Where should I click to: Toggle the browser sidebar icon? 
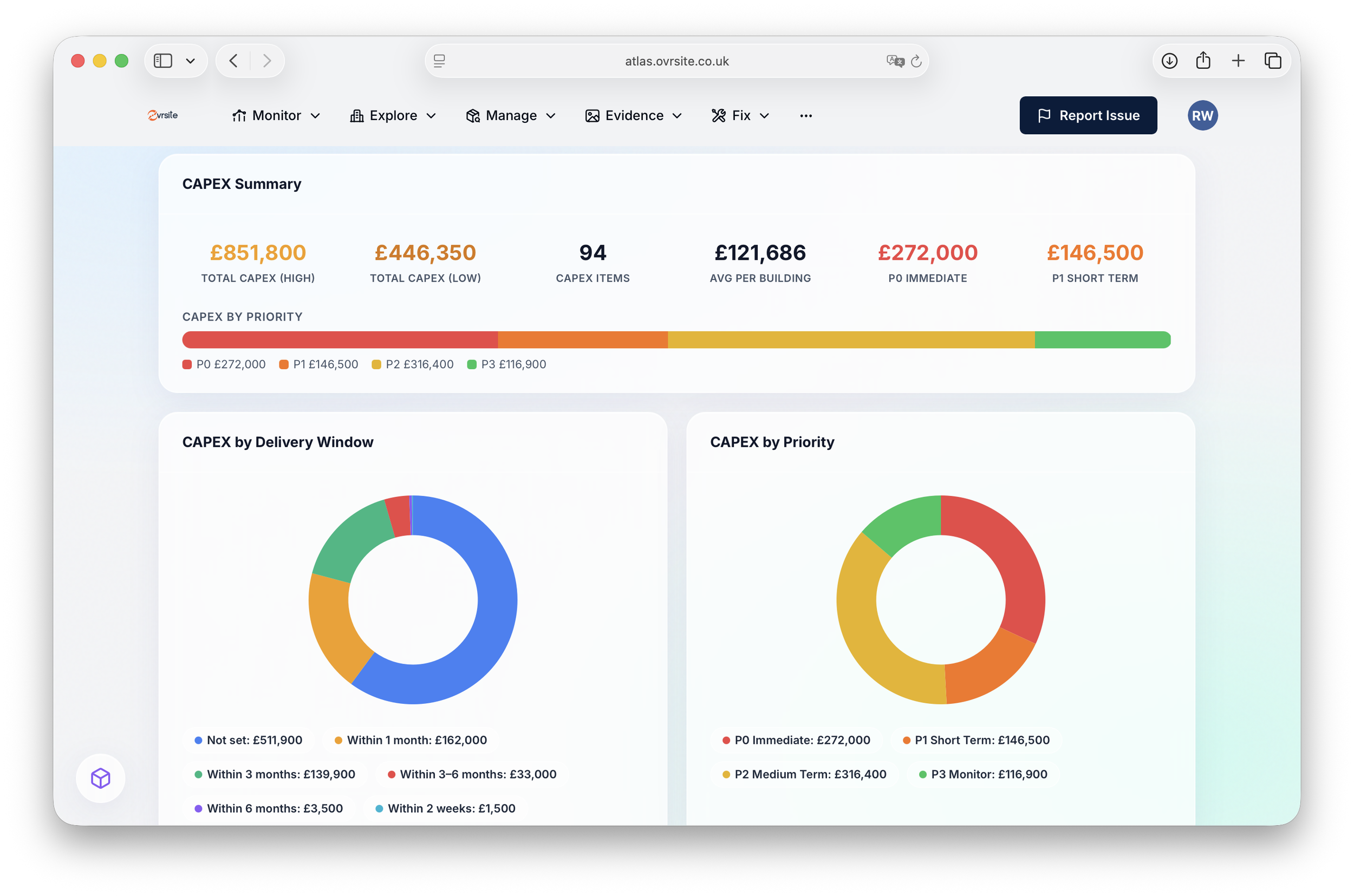point(163,60)
